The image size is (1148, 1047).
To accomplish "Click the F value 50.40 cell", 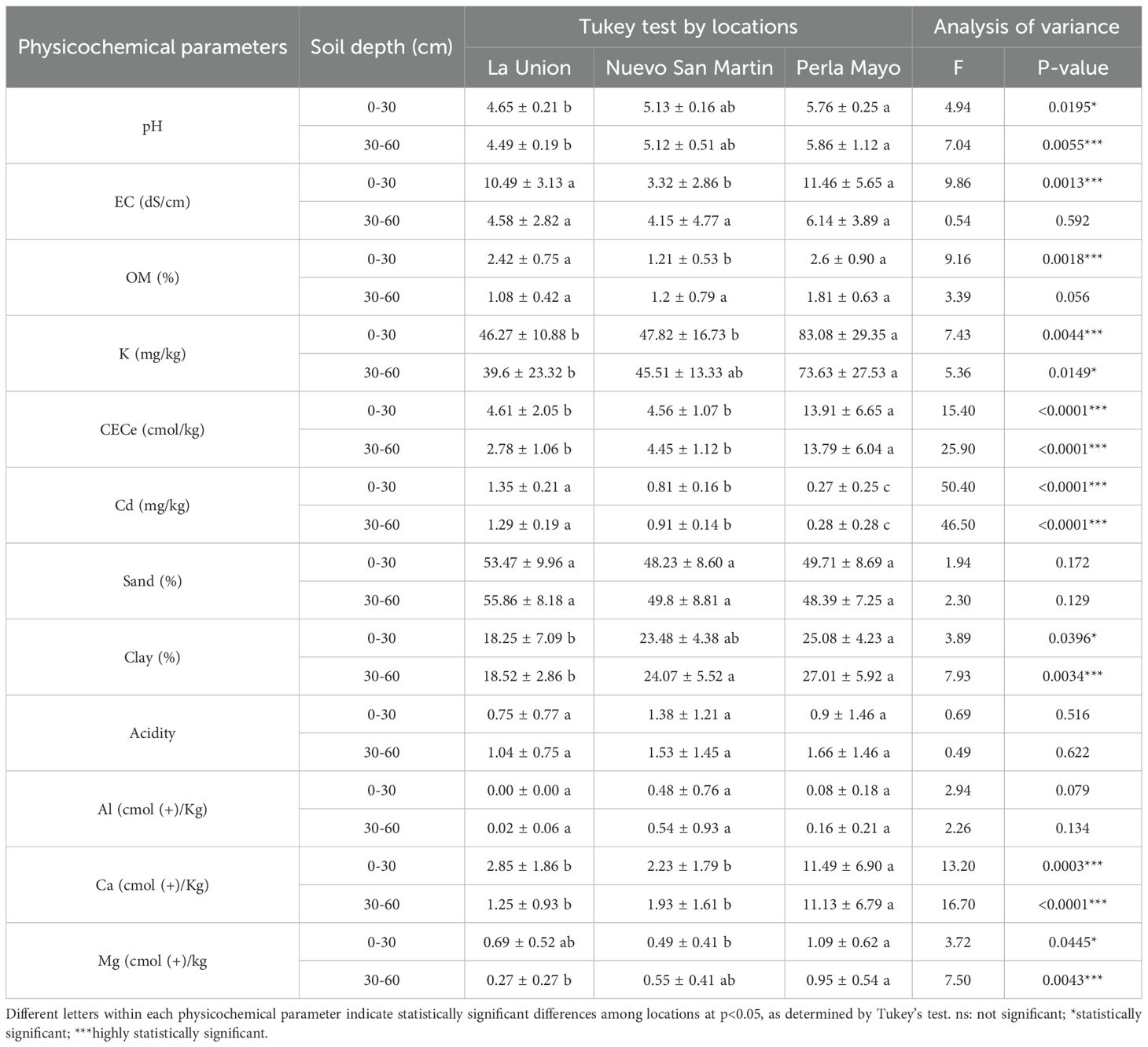I will 958,487.
